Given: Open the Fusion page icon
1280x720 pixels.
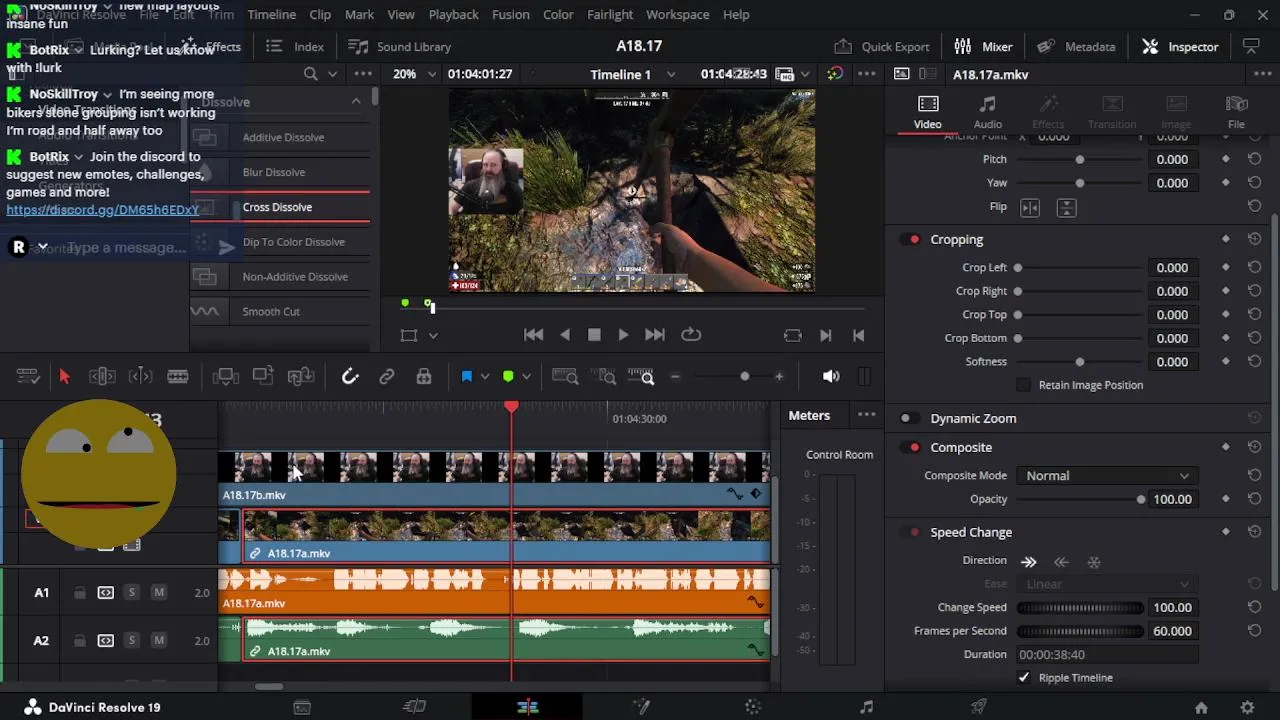Looking at the screenshot, I should [x=641, y=707].
